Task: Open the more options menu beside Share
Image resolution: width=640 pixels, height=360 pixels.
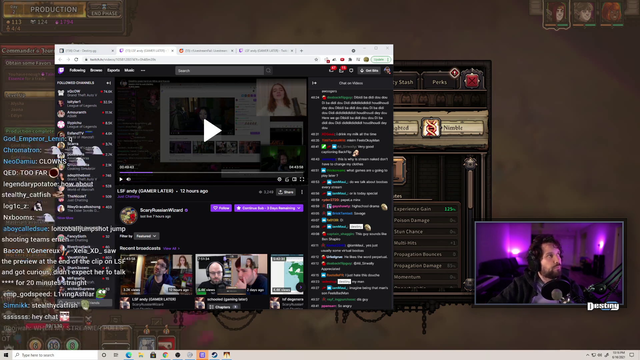Action: coord(302,192)
